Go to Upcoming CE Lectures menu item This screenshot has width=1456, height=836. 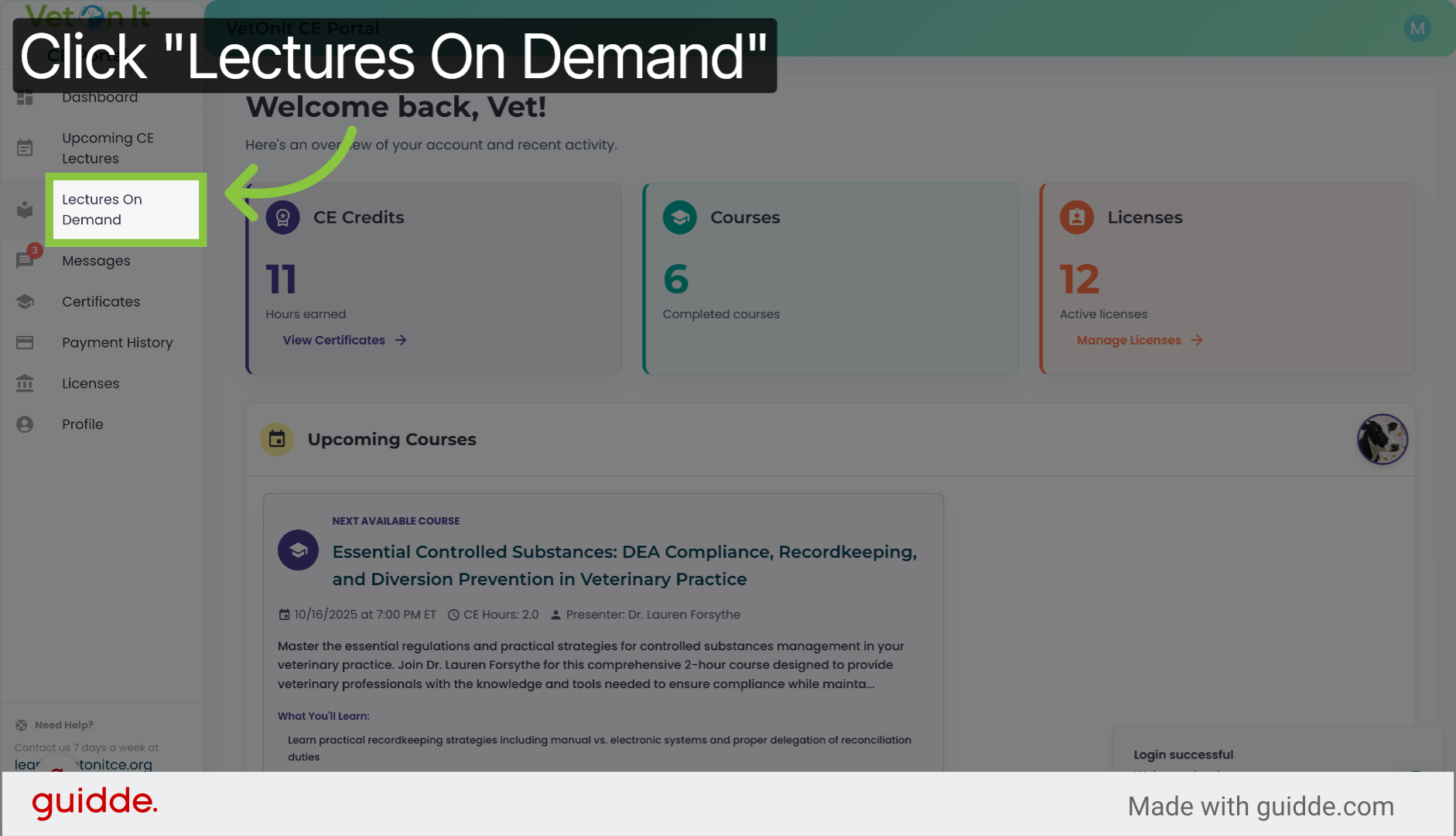pos(108,148)
